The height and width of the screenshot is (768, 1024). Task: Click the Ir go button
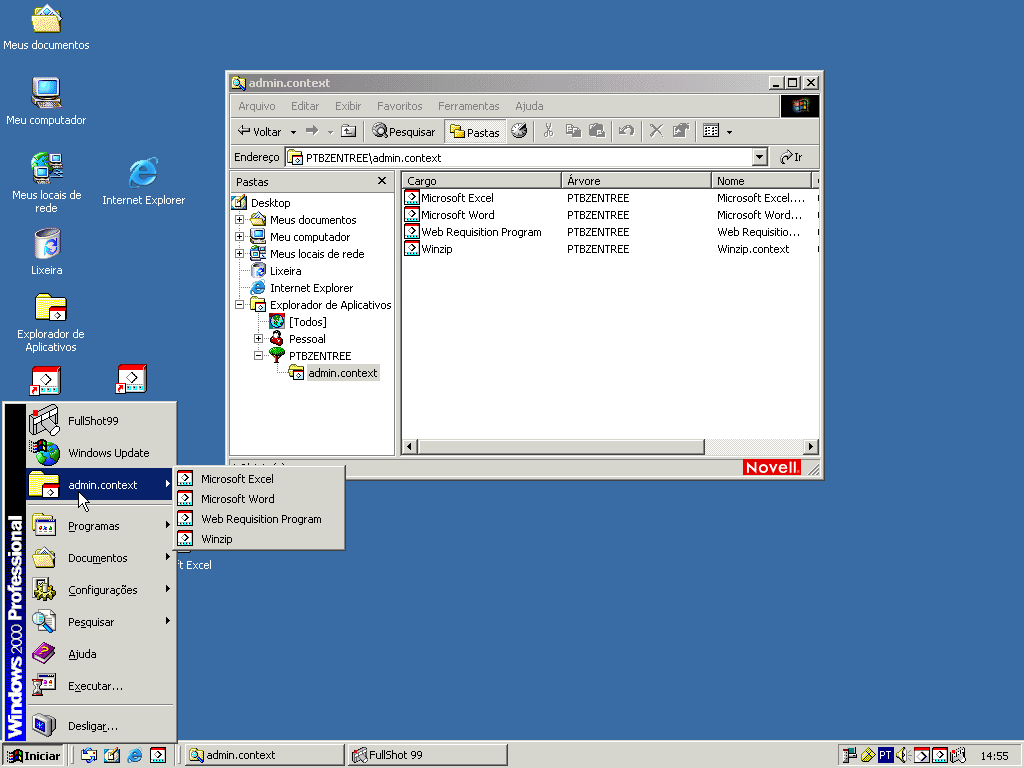791,157
